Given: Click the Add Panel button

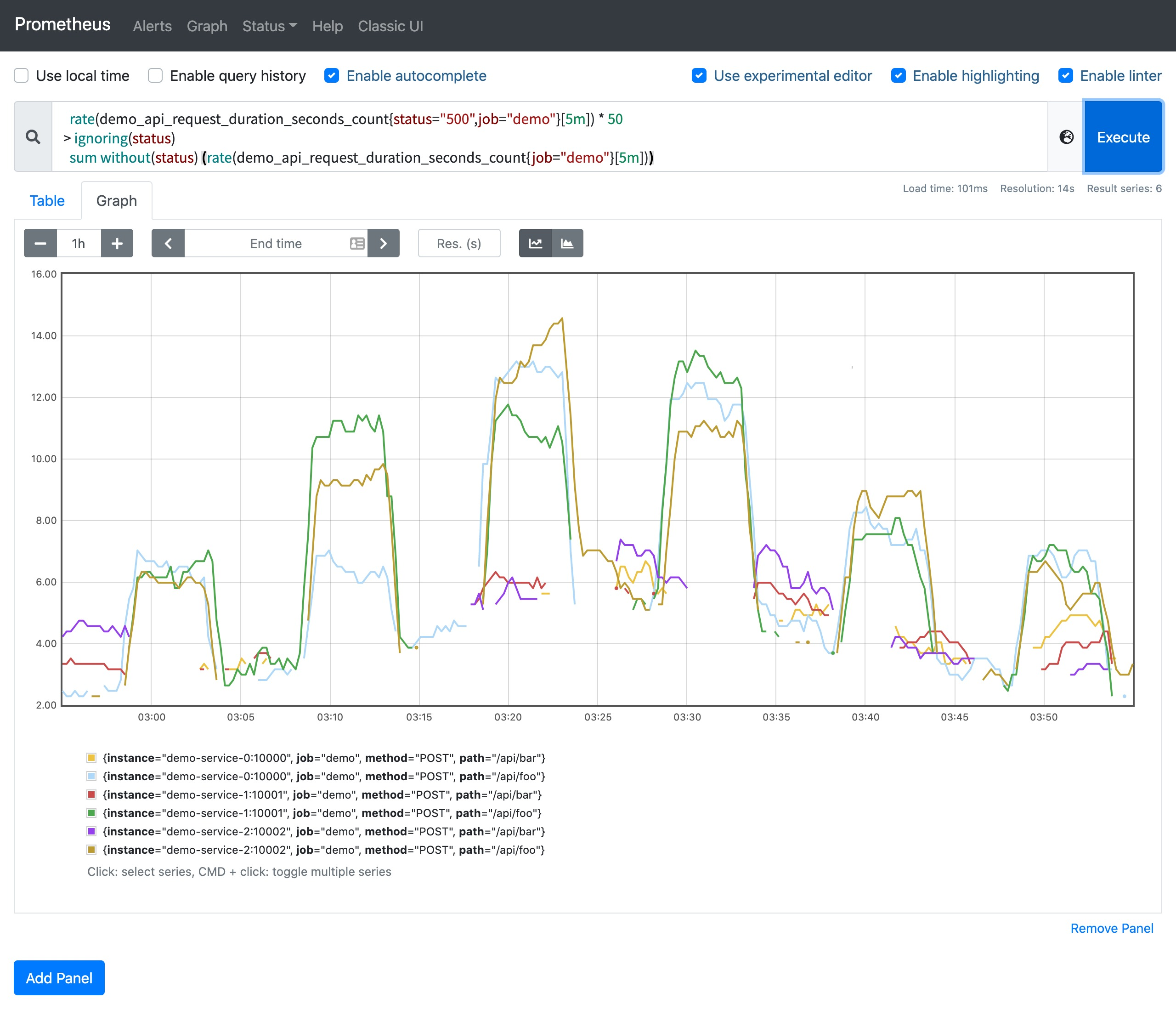Looking at the screenshot, I should click(59, 978).
